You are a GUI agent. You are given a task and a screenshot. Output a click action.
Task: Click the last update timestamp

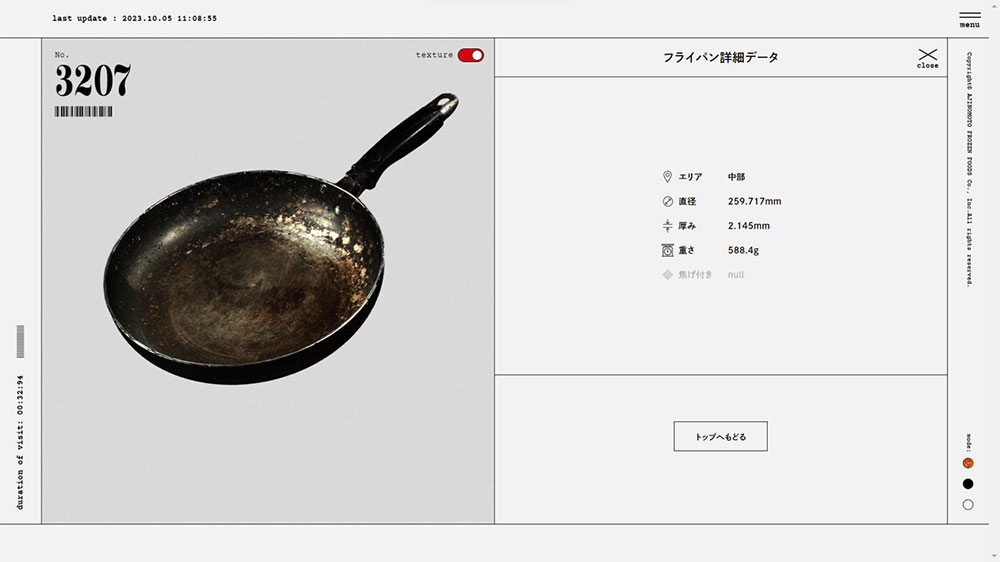coord(134,19)
